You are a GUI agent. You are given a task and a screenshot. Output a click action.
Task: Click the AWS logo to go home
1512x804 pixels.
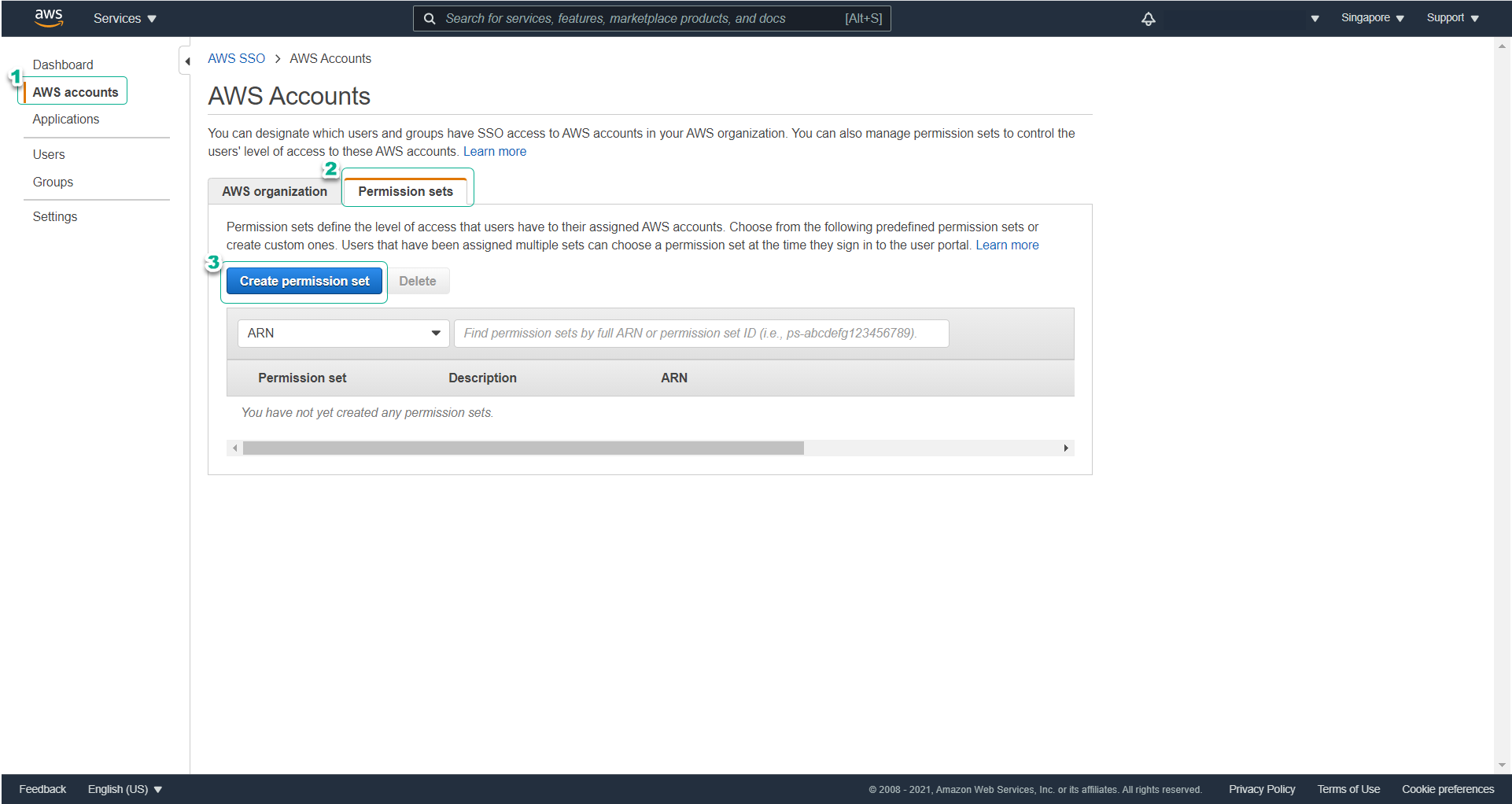pos(49,18)
